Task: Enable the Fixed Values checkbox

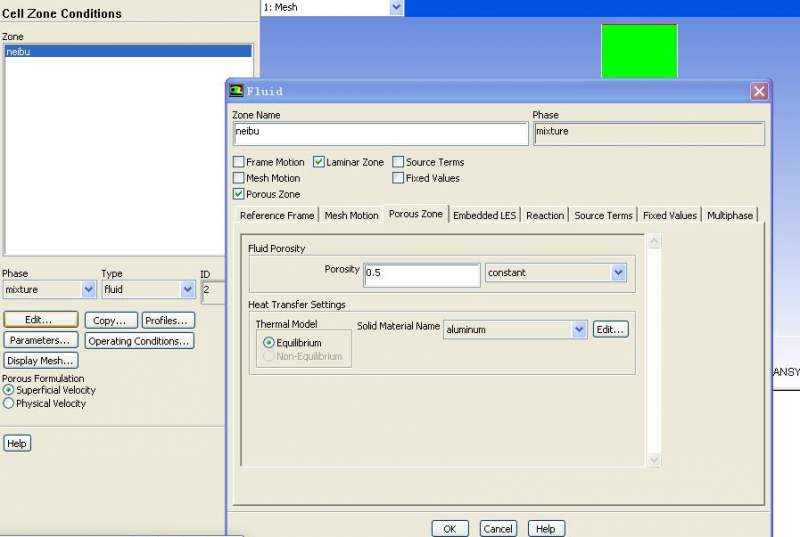Action: [x=398, y=178]
